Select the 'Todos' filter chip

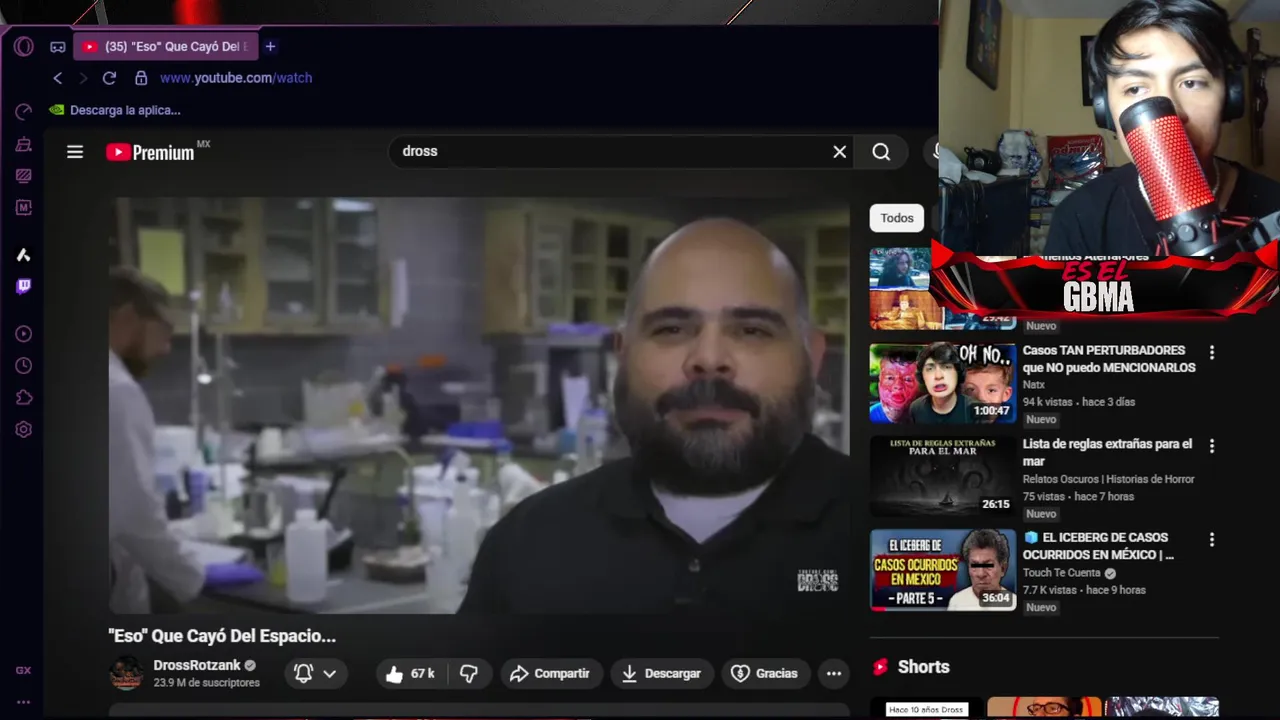pos(897,218)
